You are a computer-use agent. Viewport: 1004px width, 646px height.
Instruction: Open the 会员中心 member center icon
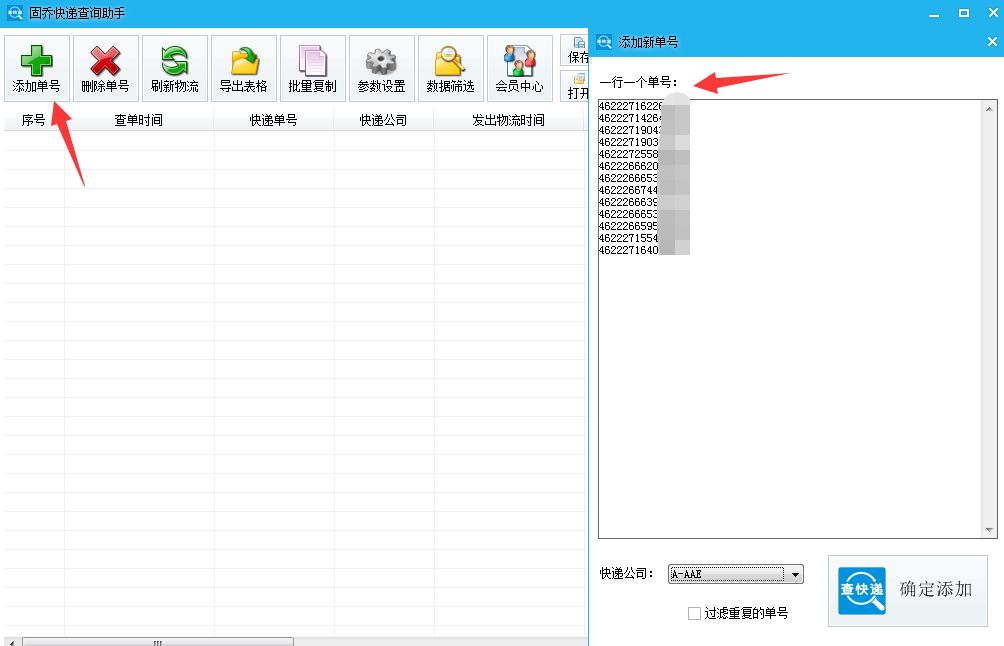tap(519, 67)
